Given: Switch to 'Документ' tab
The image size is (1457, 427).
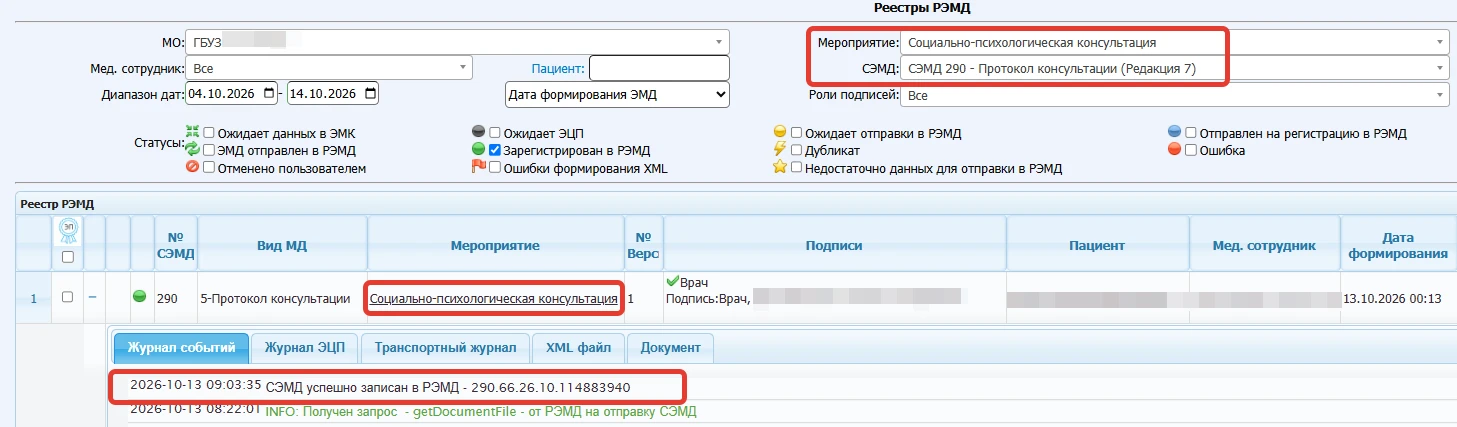Looking at the screenshot, I should (x=670, y=347).
